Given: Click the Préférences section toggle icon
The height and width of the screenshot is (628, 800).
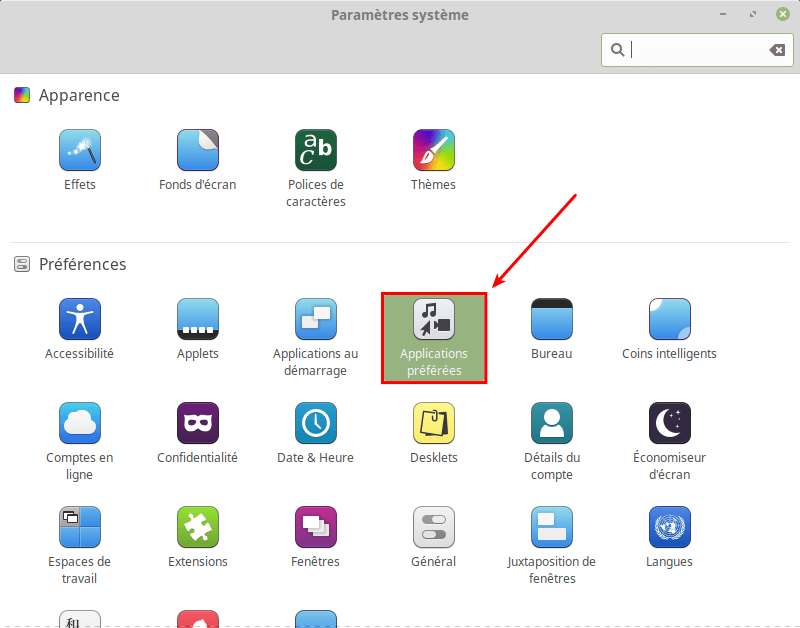Looking at the screenshot, I should click(x=22, y=264).
